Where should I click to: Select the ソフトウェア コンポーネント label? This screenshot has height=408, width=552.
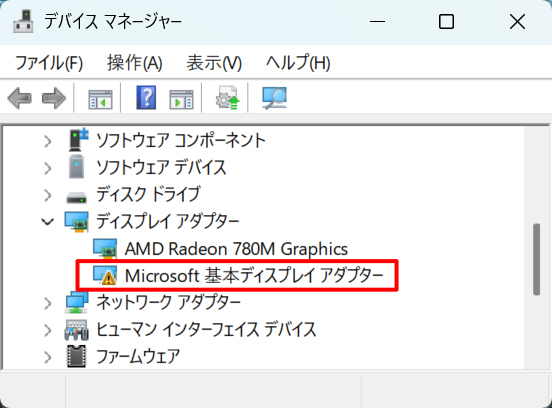pos(181,140)
